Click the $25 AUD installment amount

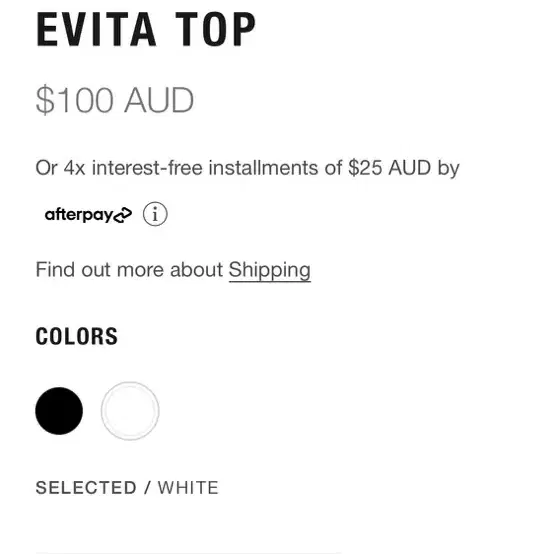tap(390, 167)
